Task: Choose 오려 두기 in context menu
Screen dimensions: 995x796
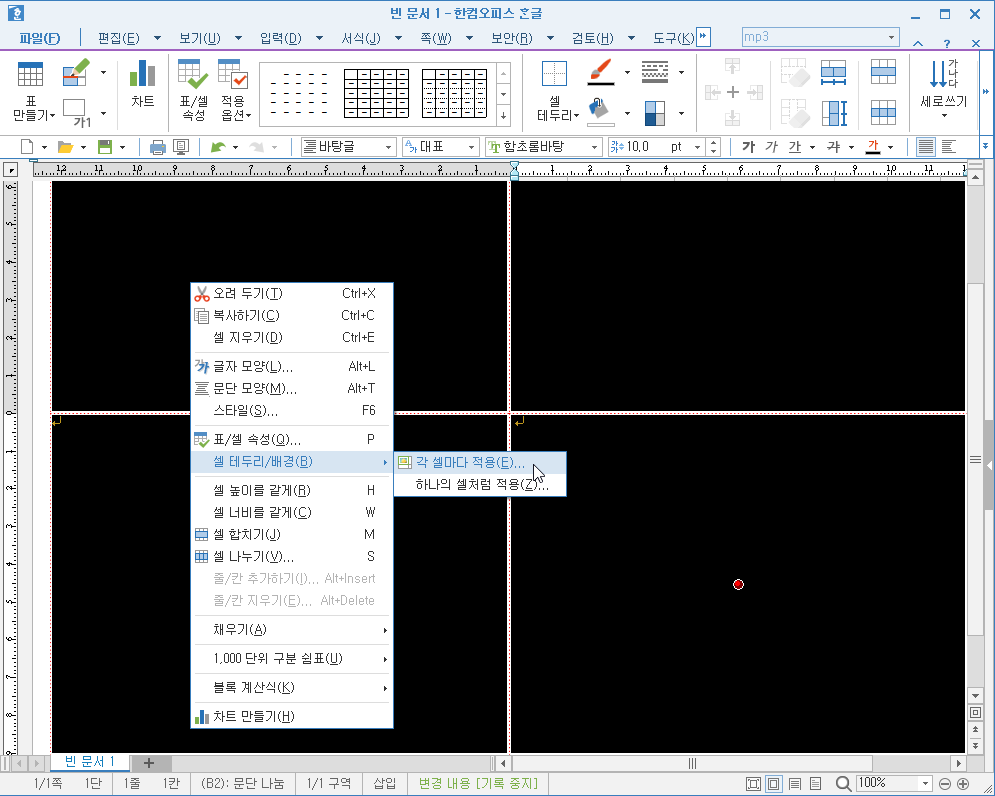Action: (x=292, y=293)
